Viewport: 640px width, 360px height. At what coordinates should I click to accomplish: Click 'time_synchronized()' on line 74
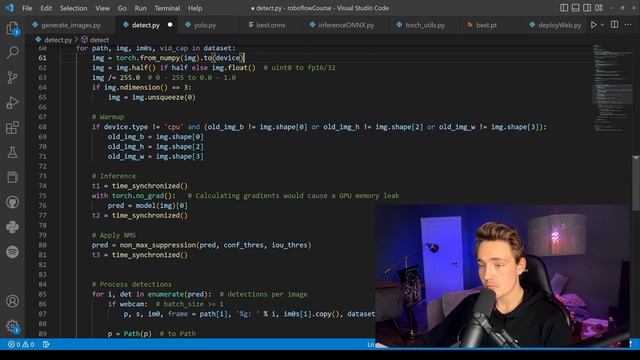[150, 186]
